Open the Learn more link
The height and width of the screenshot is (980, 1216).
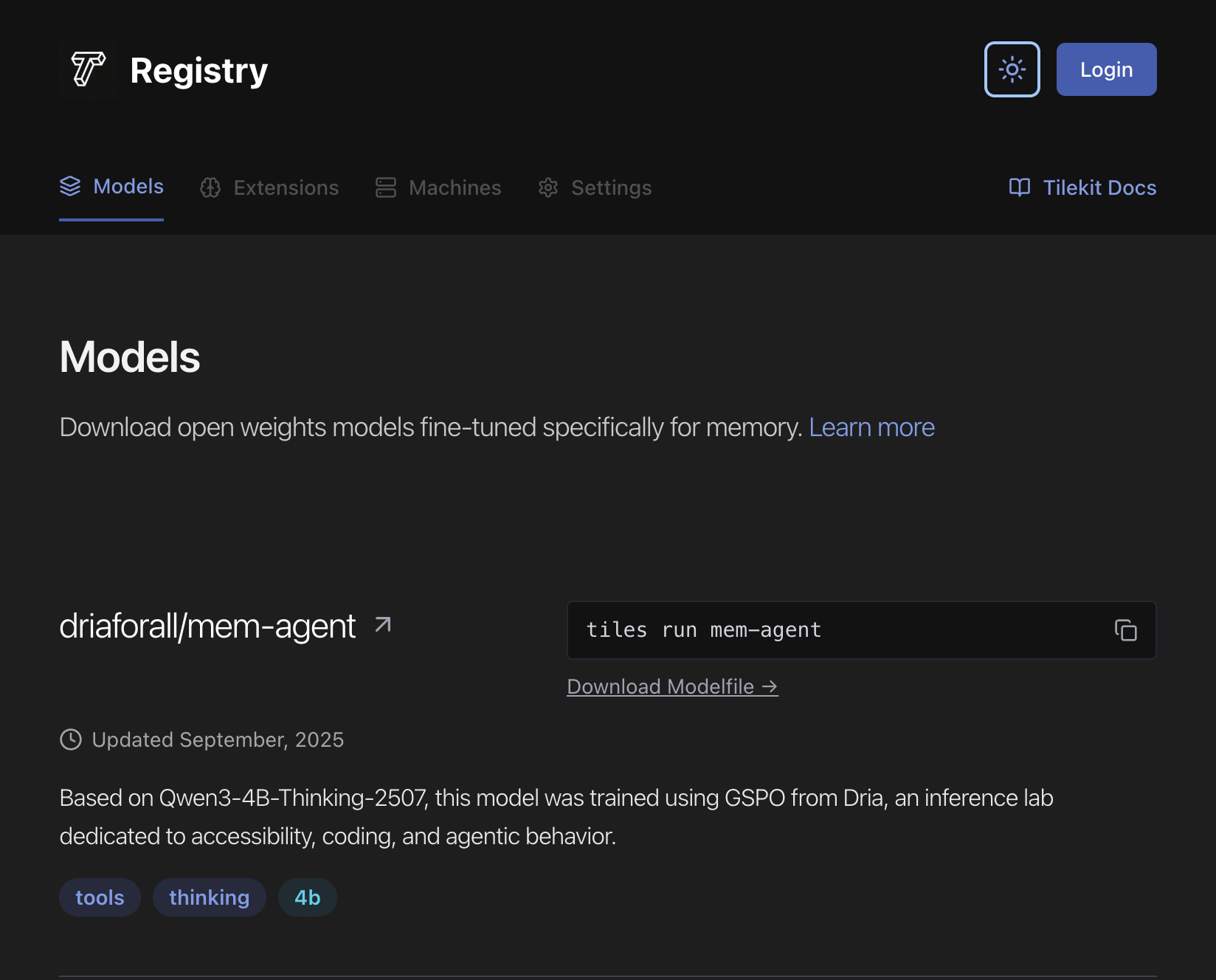871,427
